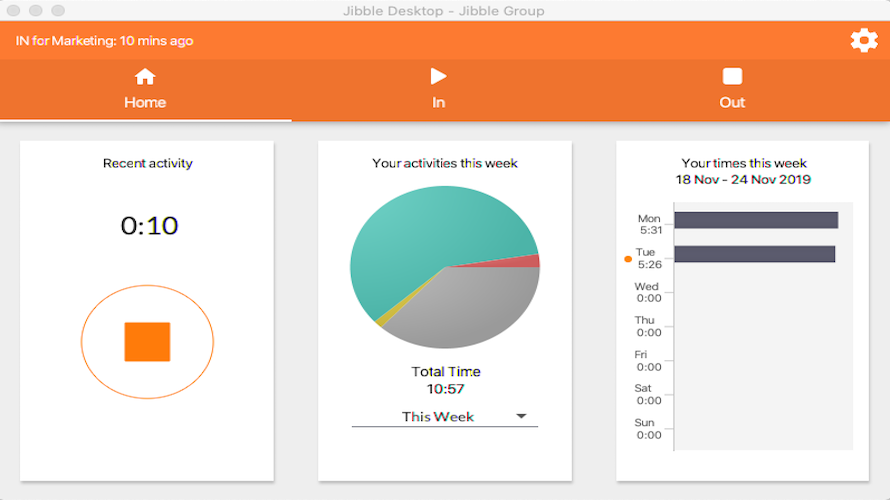Click the IN for Marketing status text
This screenshot has height=500, width=890.
pos(104,41)
